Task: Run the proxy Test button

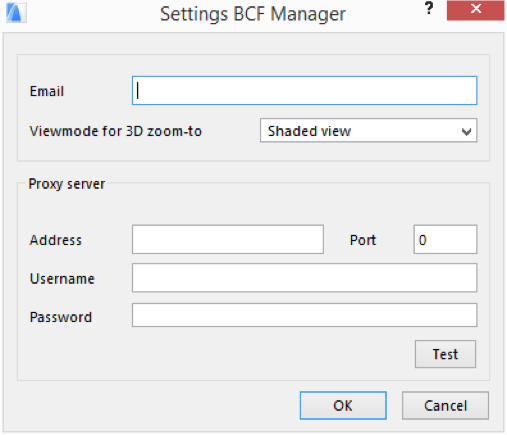Action: [x=445, y=354]
